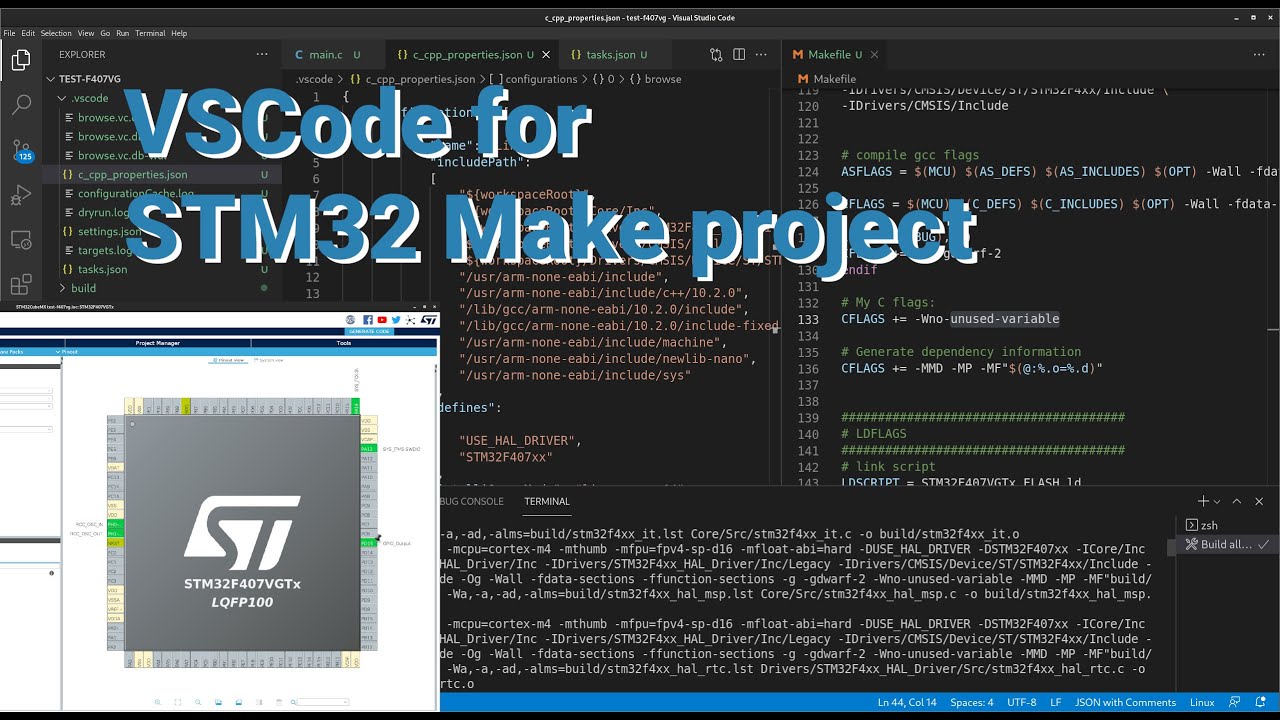Open the File menu
1280x720 pixels.
pos(10,33)
